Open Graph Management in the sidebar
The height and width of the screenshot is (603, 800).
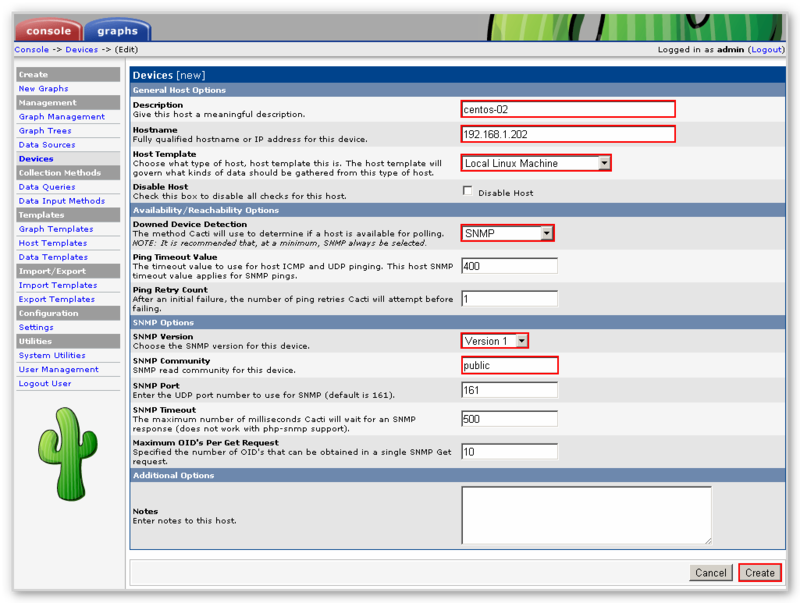(62, 116)
